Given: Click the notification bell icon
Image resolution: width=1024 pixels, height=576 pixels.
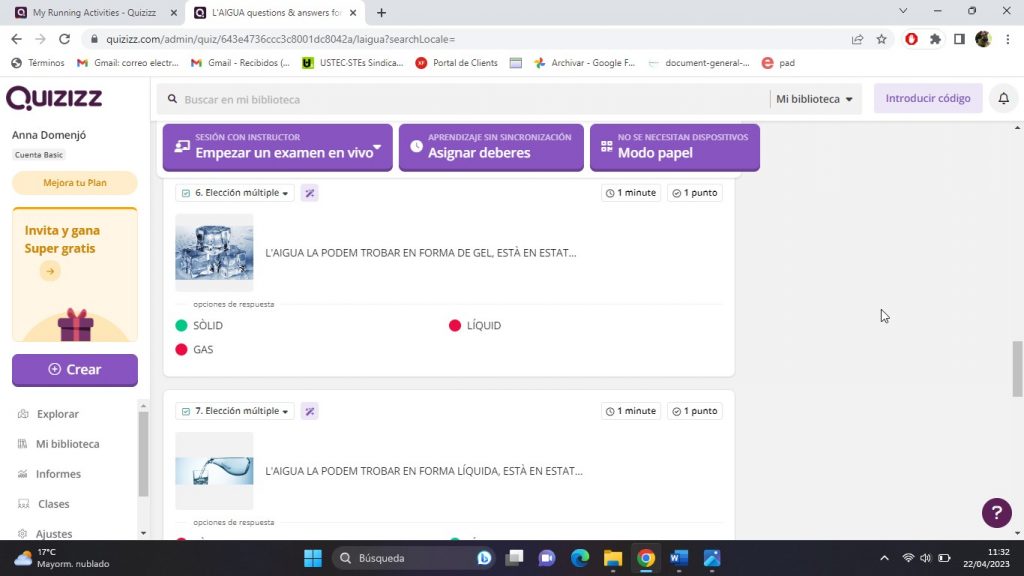Looking at the screenshot, I should coord(1003,99).
